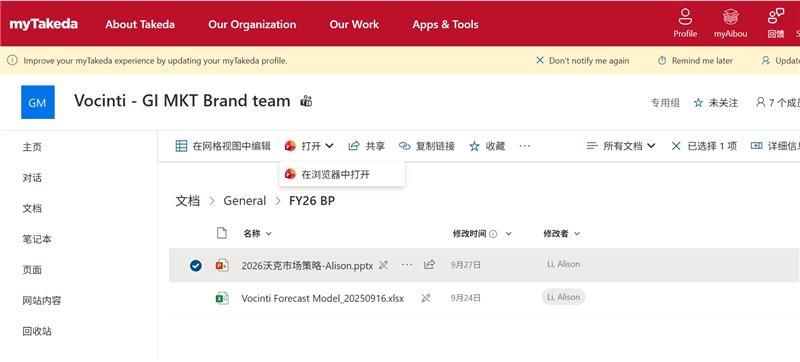
Task: Open the myAibou assistant icon
Action: pyautogui.click(x=731, y=23)
